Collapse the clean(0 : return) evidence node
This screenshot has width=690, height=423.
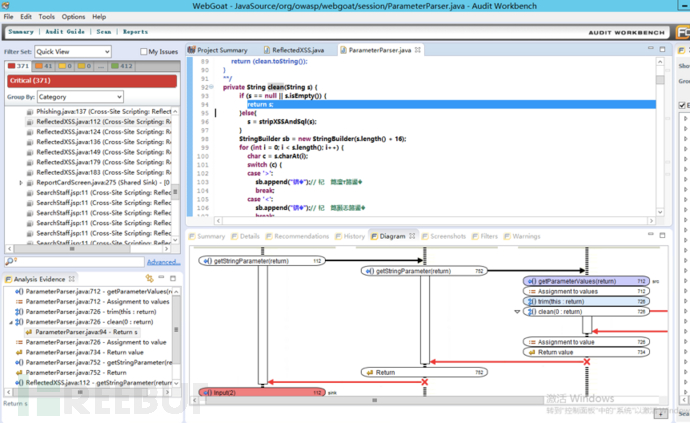[x=9, y=322]
